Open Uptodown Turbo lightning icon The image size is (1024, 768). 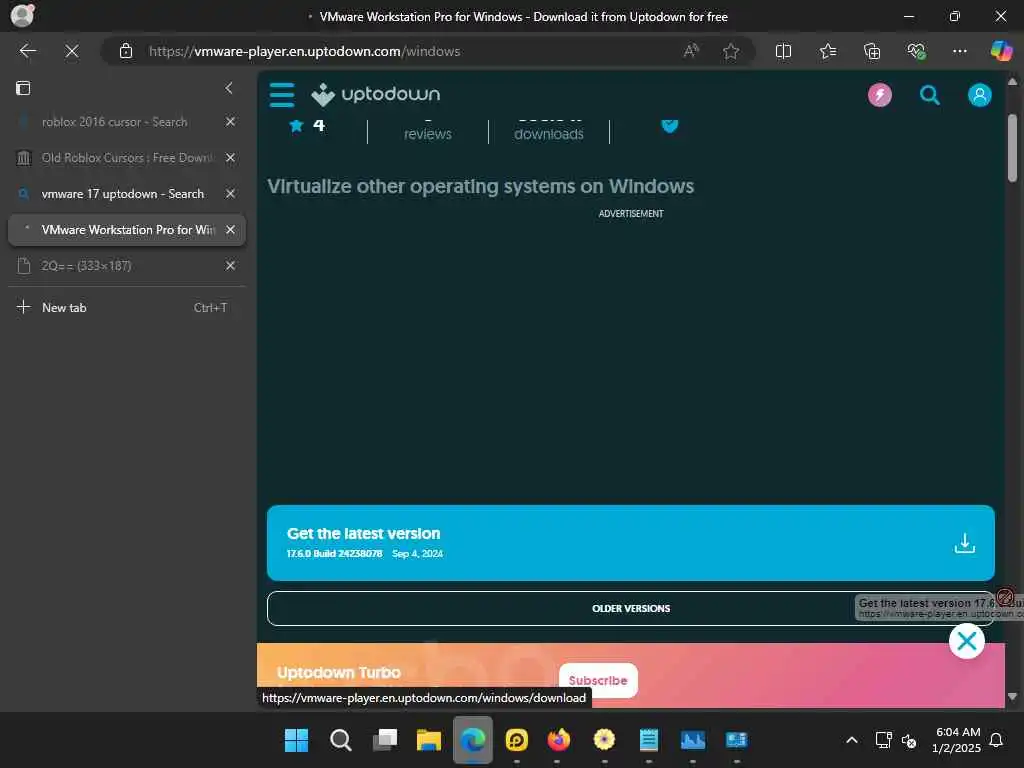tap(880, 95)
